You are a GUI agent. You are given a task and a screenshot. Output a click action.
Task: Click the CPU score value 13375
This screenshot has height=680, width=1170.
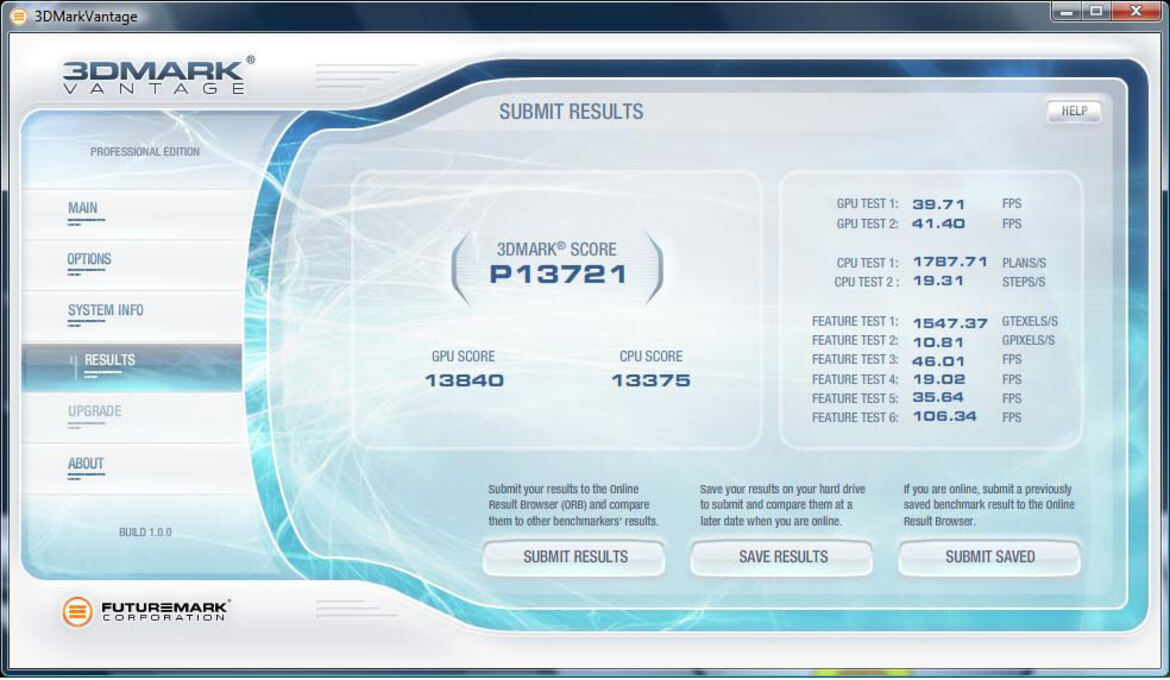click(651, 381)
